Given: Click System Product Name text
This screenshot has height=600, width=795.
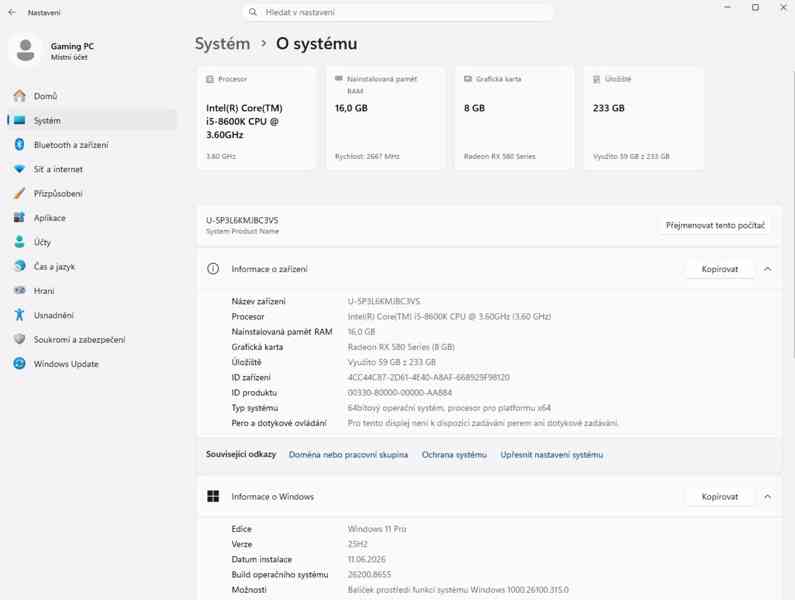Looking at the screenshot, I should pyautogui.click(x=242, y=231).
